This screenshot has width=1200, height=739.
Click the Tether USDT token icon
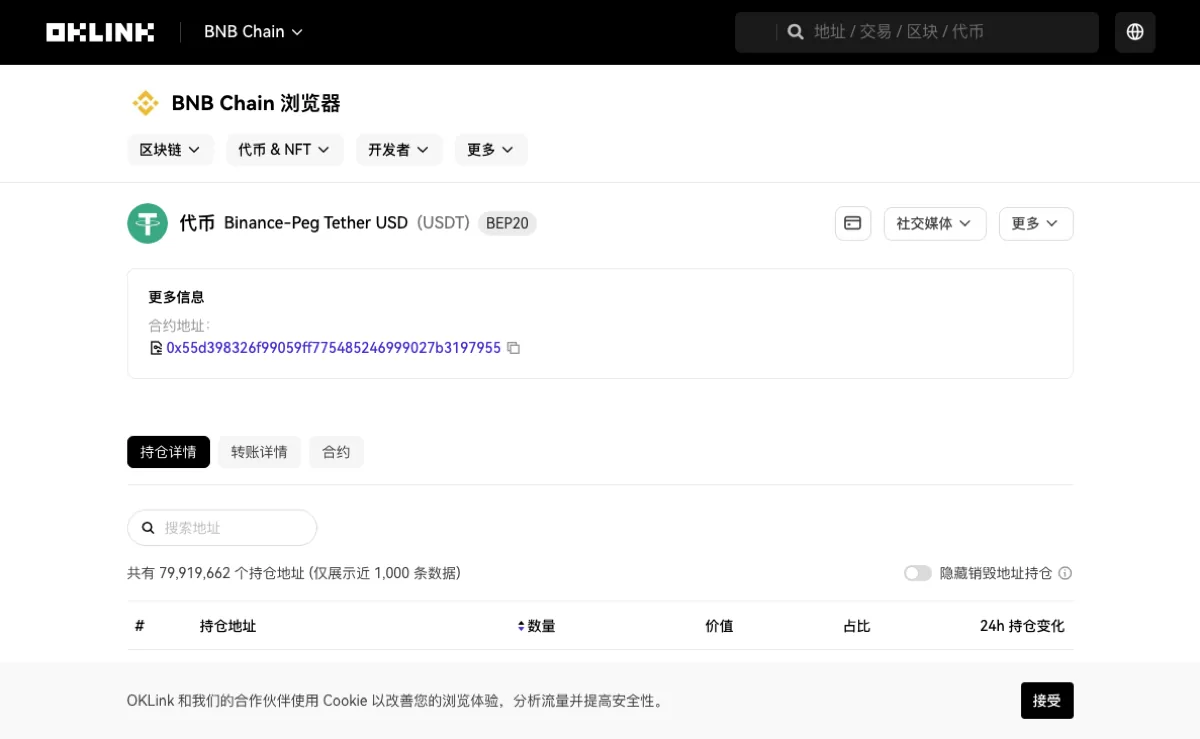coord(147,223)
